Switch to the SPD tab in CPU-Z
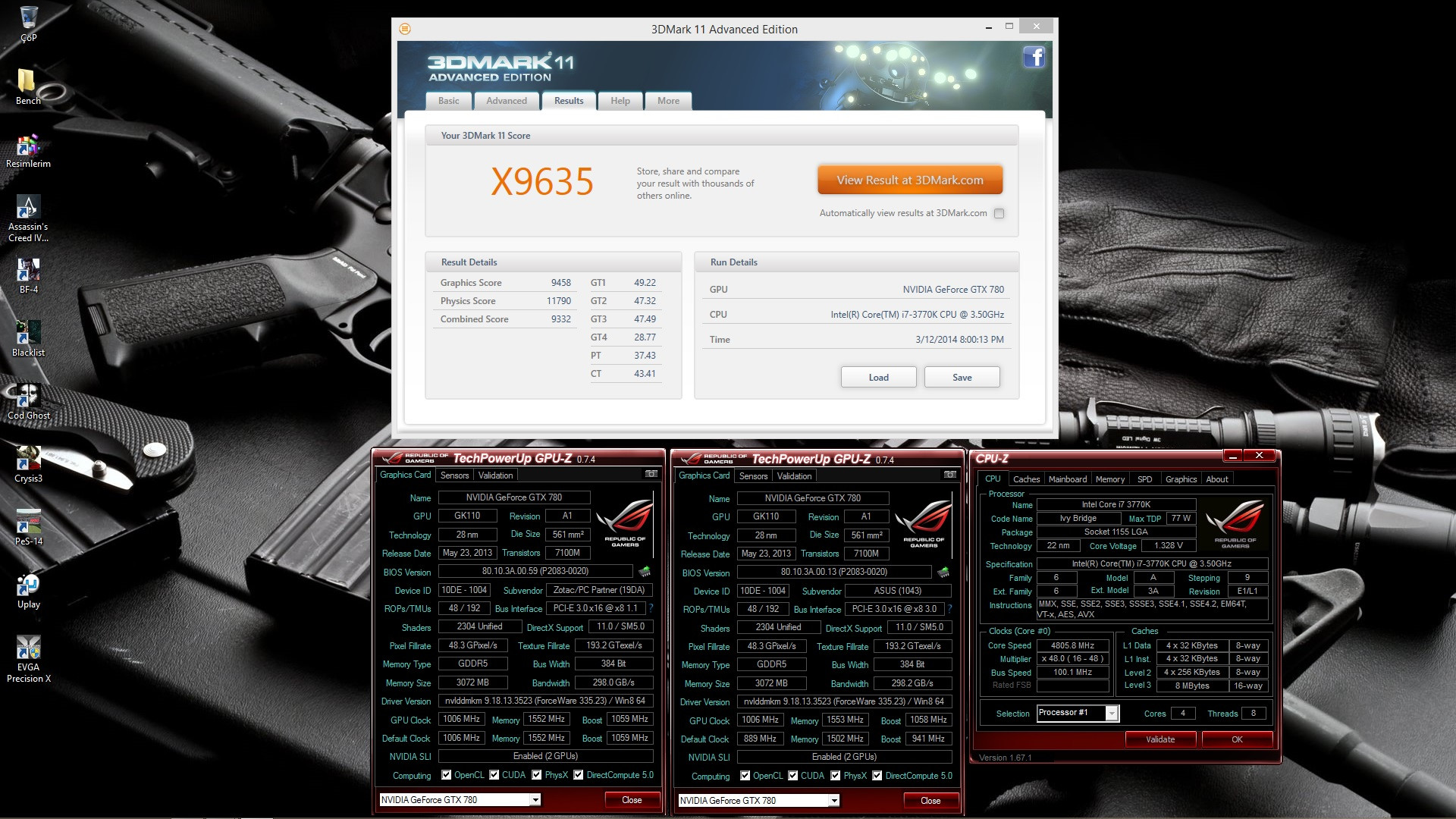 (1145, 479)
